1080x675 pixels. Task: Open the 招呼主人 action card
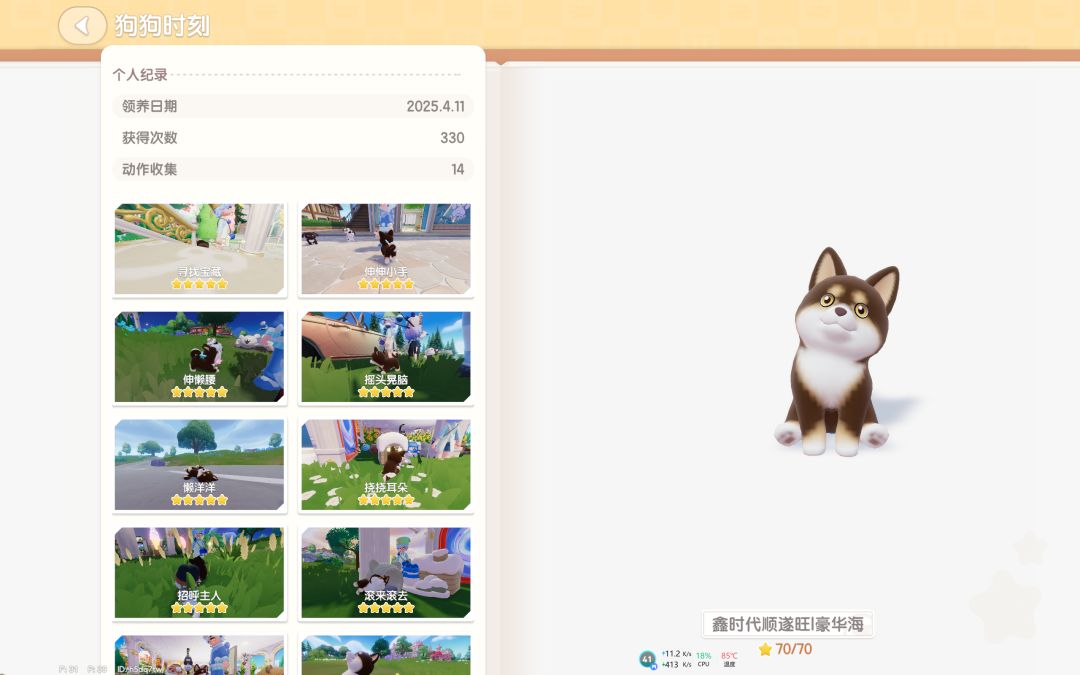point(199,573)
